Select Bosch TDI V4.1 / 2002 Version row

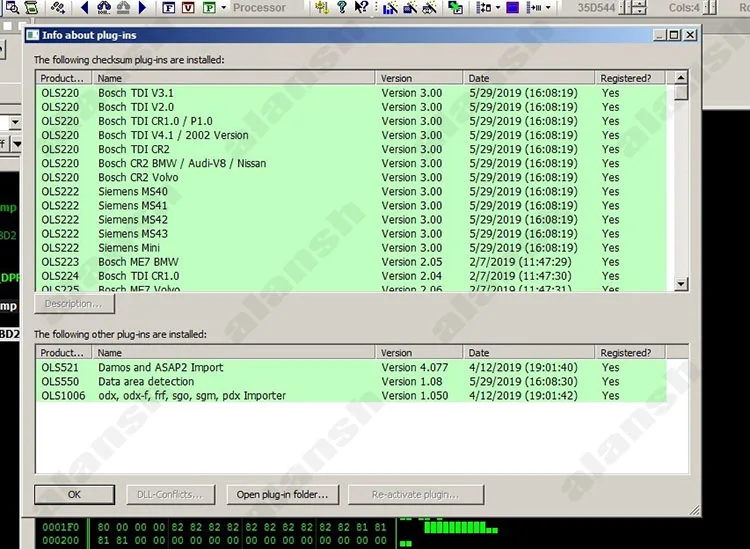click(x=351, y=135)
